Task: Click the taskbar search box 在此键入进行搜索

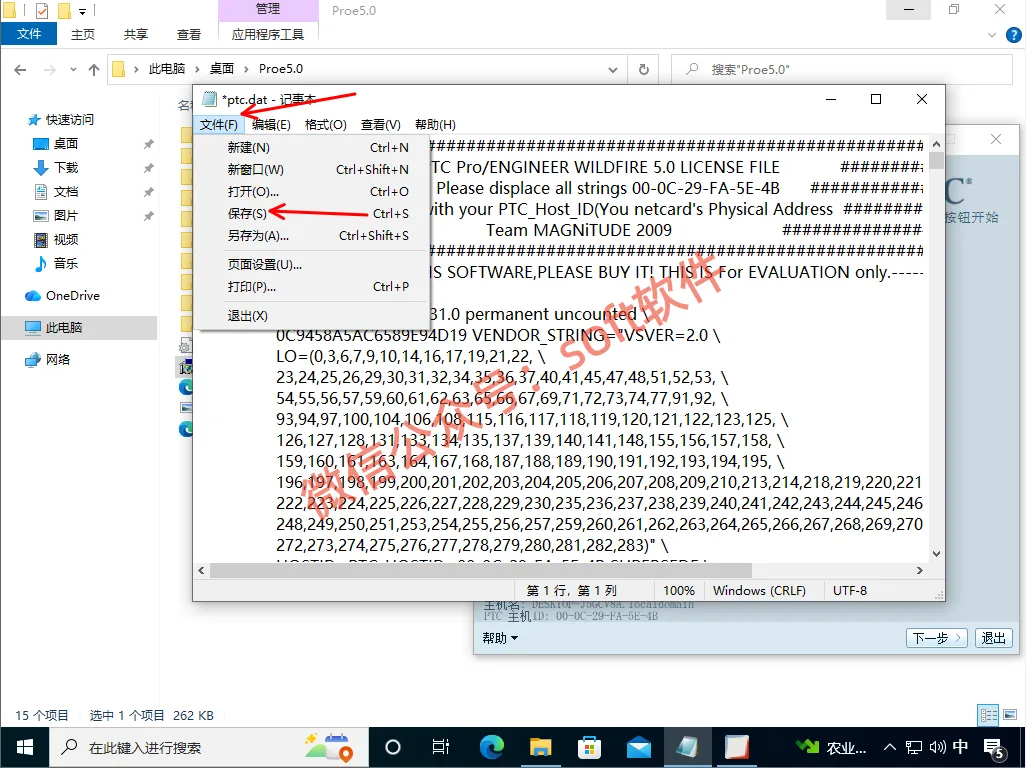Action: (x=209, y=747)
